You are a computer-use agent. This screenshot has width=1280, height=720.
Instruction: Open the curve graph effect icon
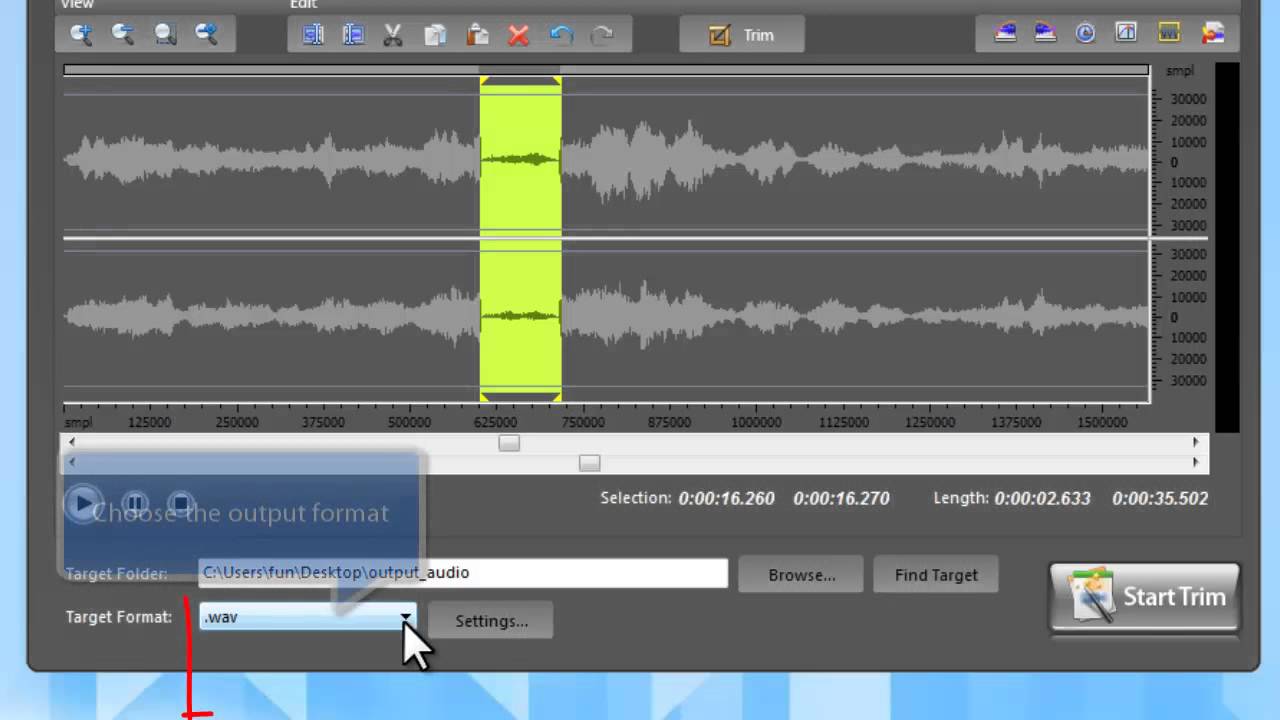1127,33
